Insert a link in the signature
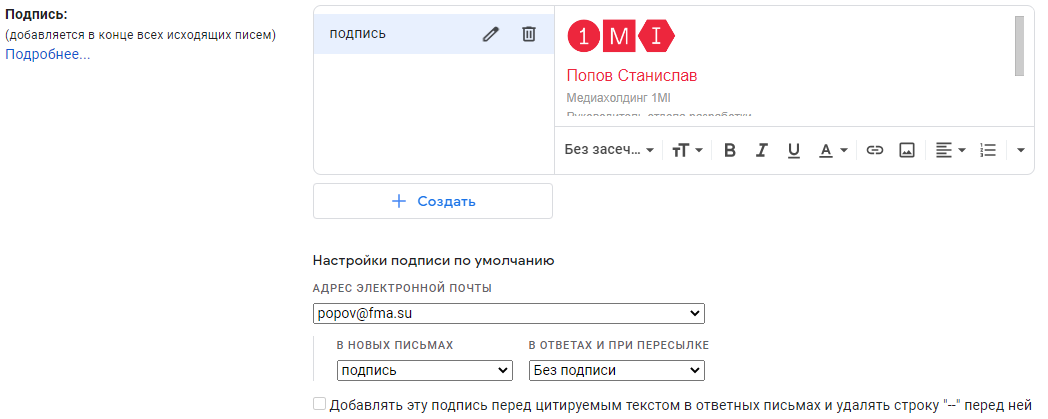 (x=875, y=150)
